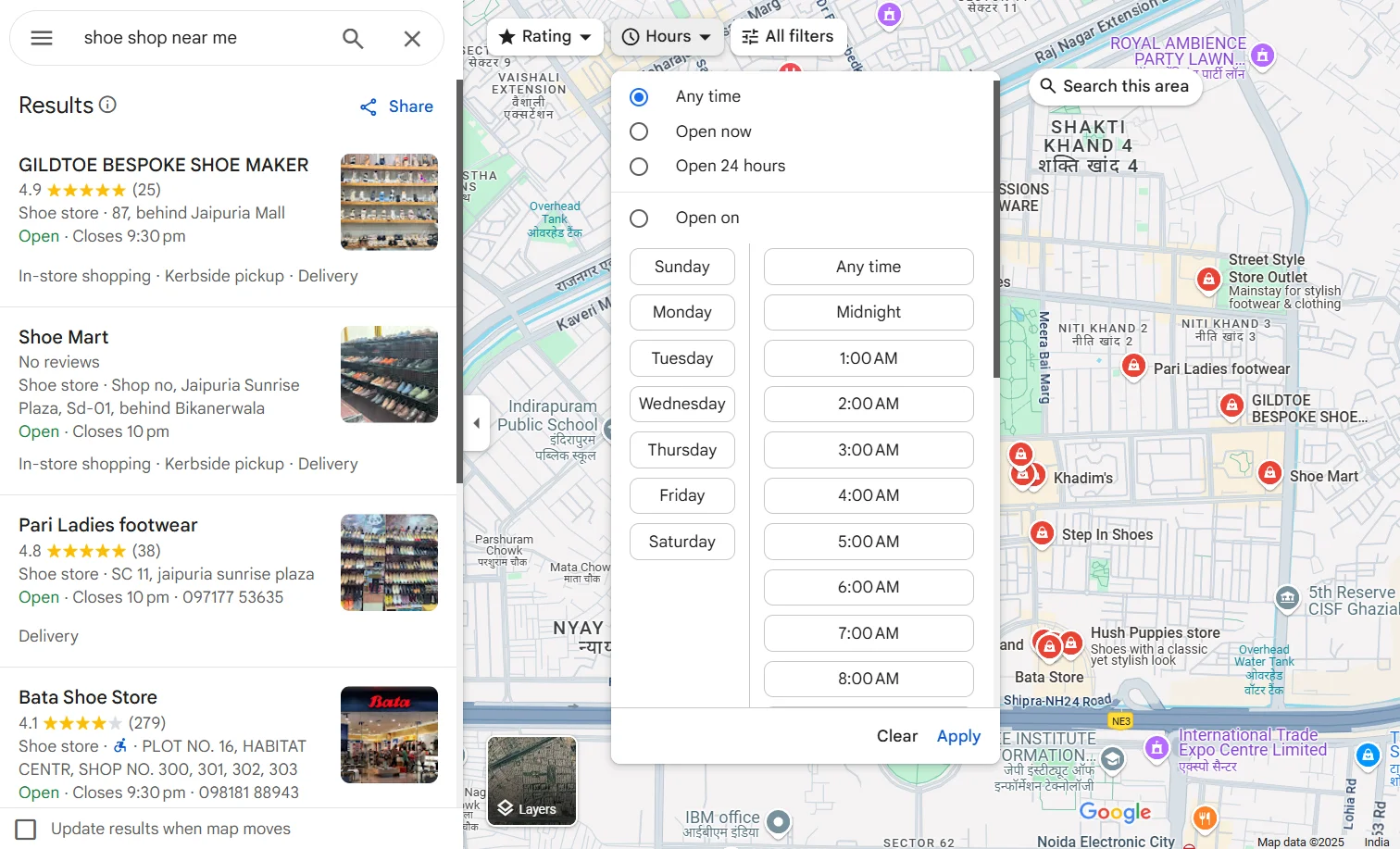1400x849 pixels.
Task: Click the search text field
Action: 204,38
